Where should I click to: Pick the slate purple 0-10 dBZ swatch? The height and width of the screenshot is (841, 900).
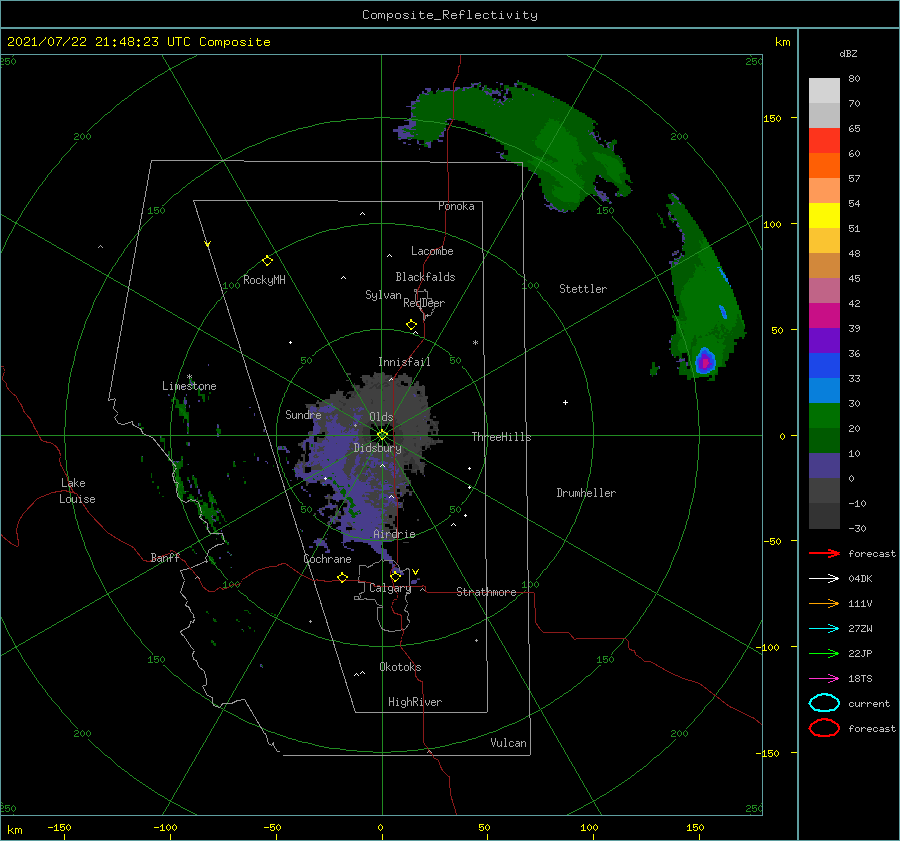[x=824, y=466]
